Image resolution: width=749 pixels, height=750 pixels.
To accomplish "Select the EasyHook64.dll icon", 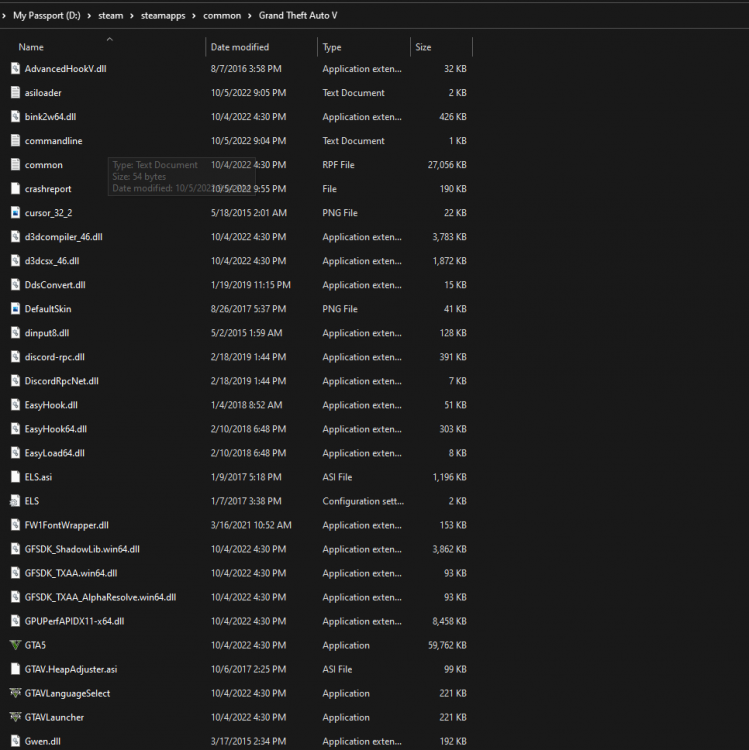I will [15, 429].
